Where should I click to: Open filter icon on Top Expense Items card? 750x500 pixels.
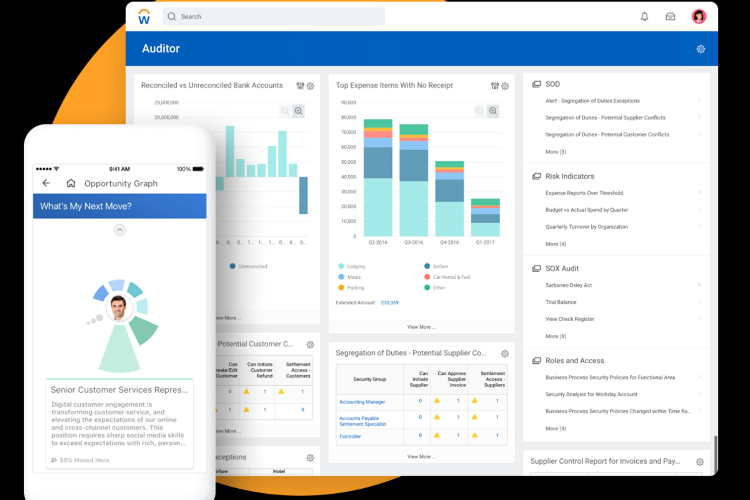tap(495, 86)
